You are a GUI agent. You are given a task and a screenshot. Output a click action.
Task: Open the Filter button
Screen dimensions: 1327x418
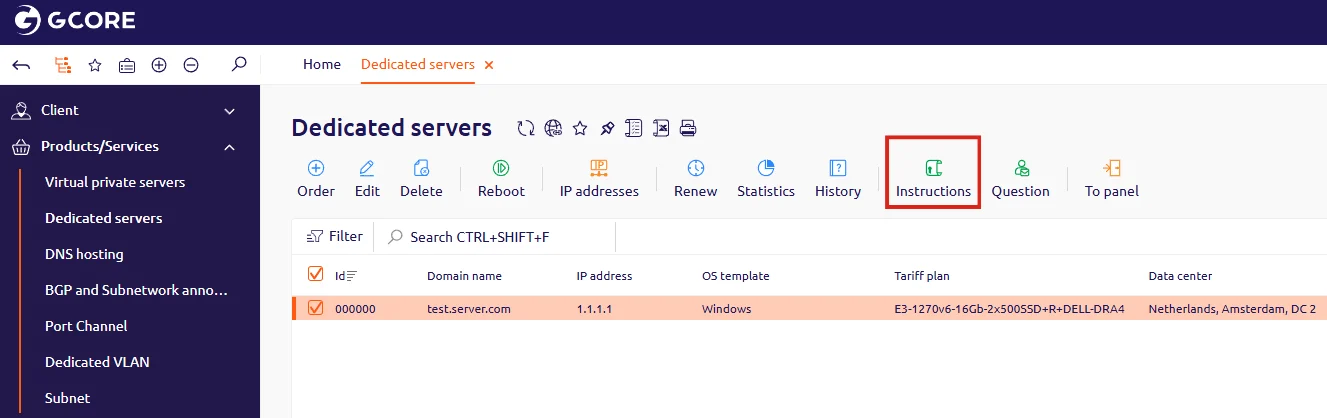click(335, 237)
